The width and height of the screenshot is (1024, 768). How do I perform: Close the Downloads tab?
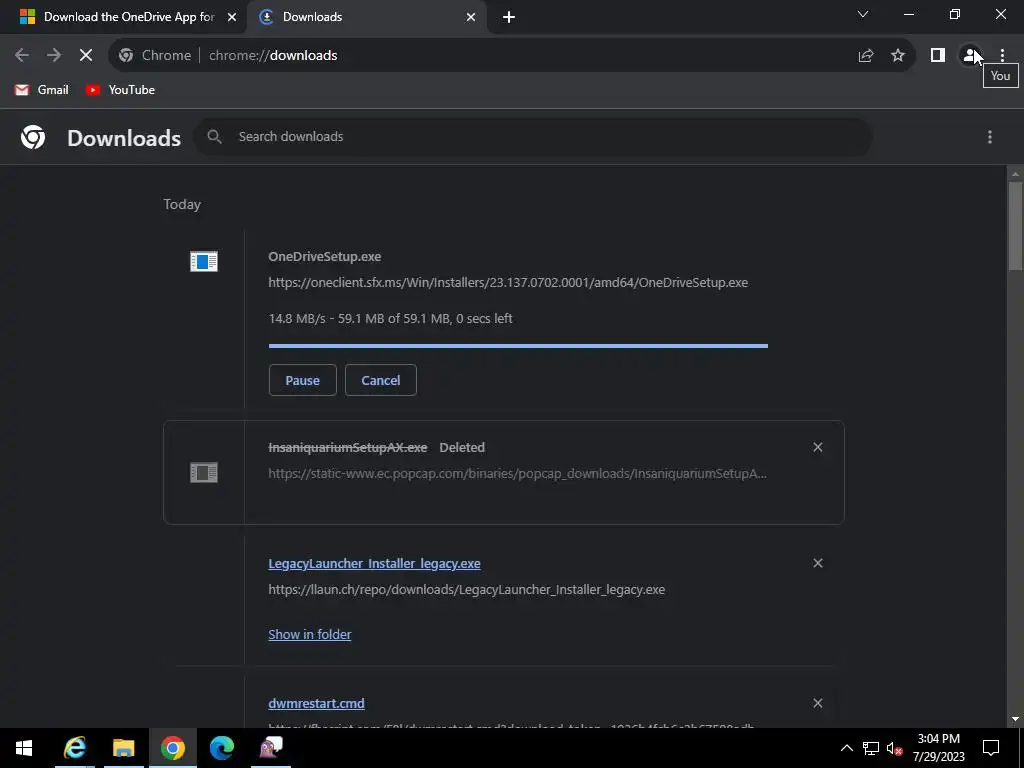pos(471,17)
